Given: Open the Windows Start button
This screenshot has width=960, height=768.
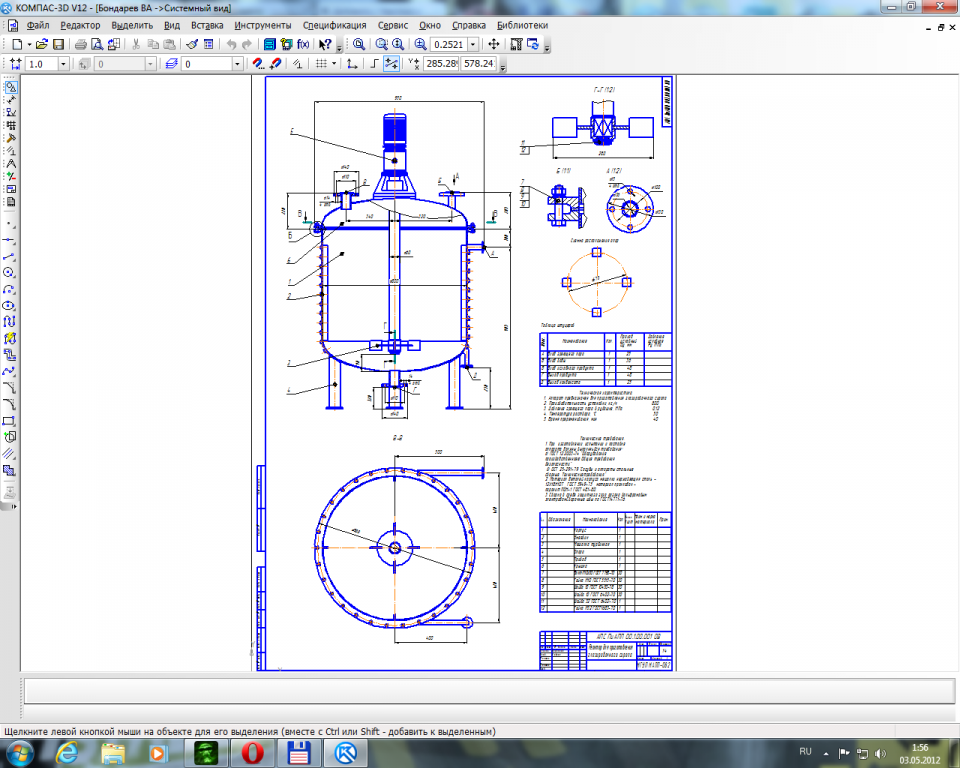Looking at the screenshot, I should pyautogui.click(x=18, y=753).
